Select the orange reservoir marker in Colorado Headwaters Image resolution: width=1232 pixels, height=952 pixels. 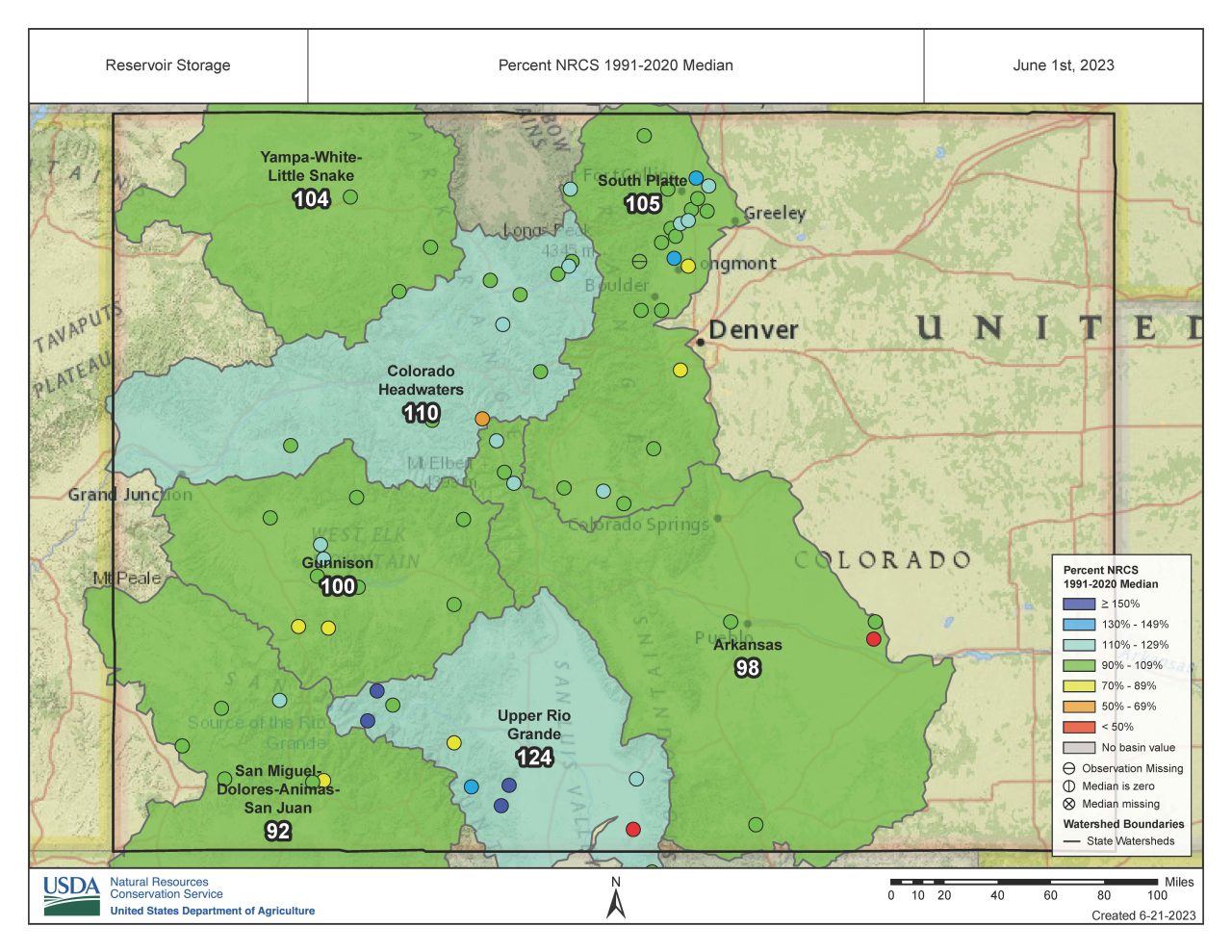(x=481, y=418)
